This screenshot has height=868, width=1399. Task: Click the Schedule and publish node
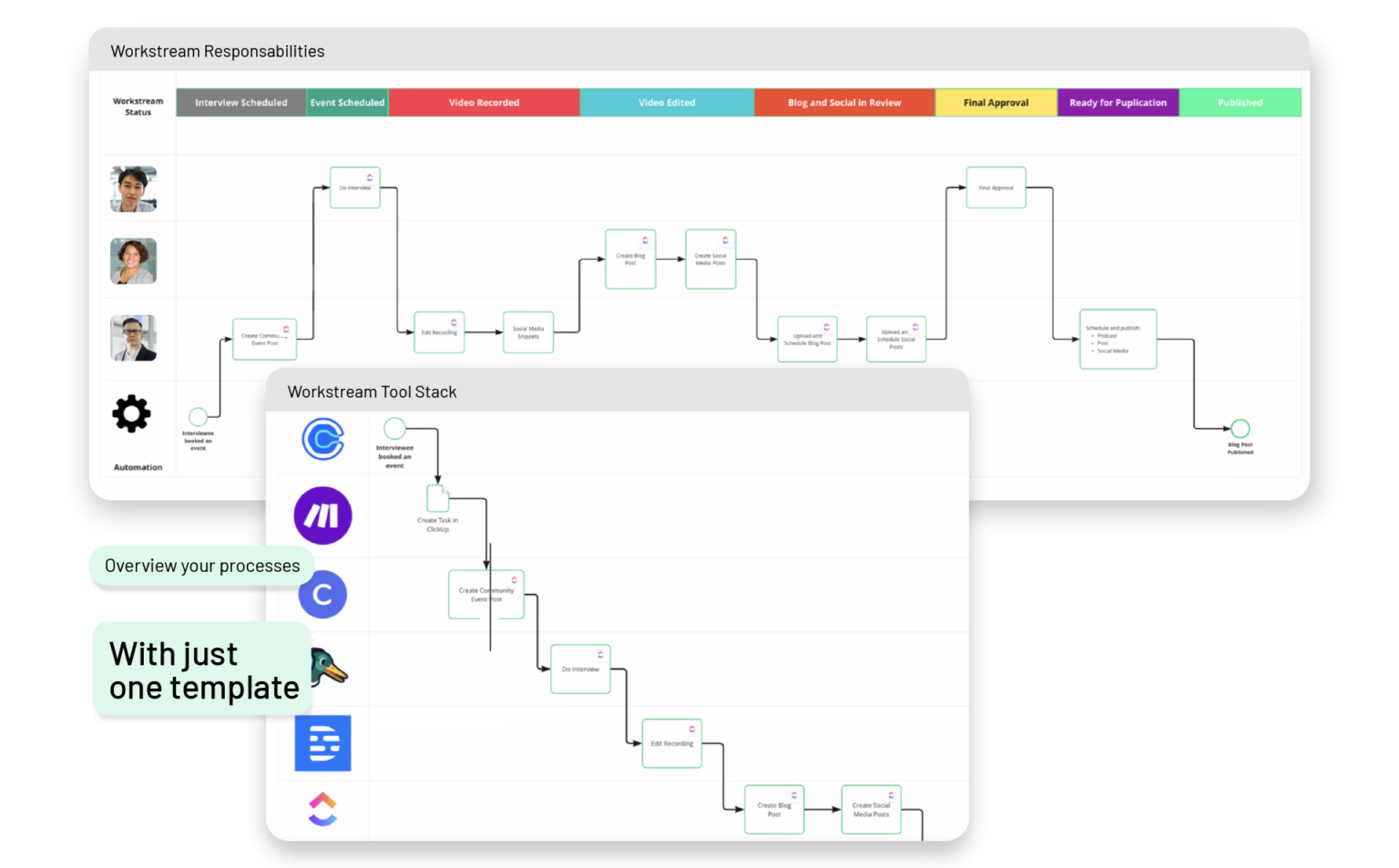click(x=1118, y=339)
